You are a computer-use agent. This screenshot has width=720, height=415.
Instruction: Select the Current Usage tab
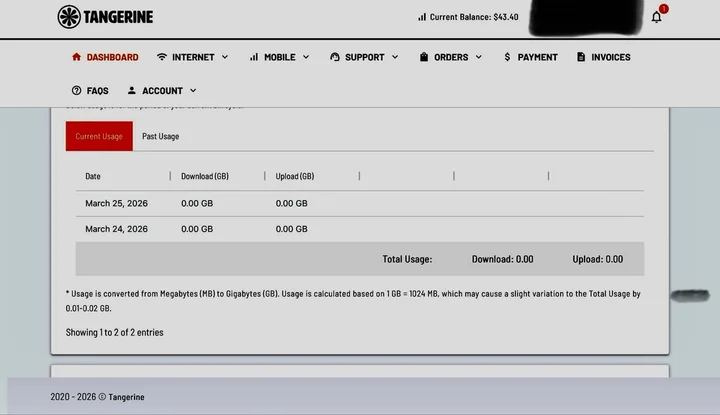99,136
